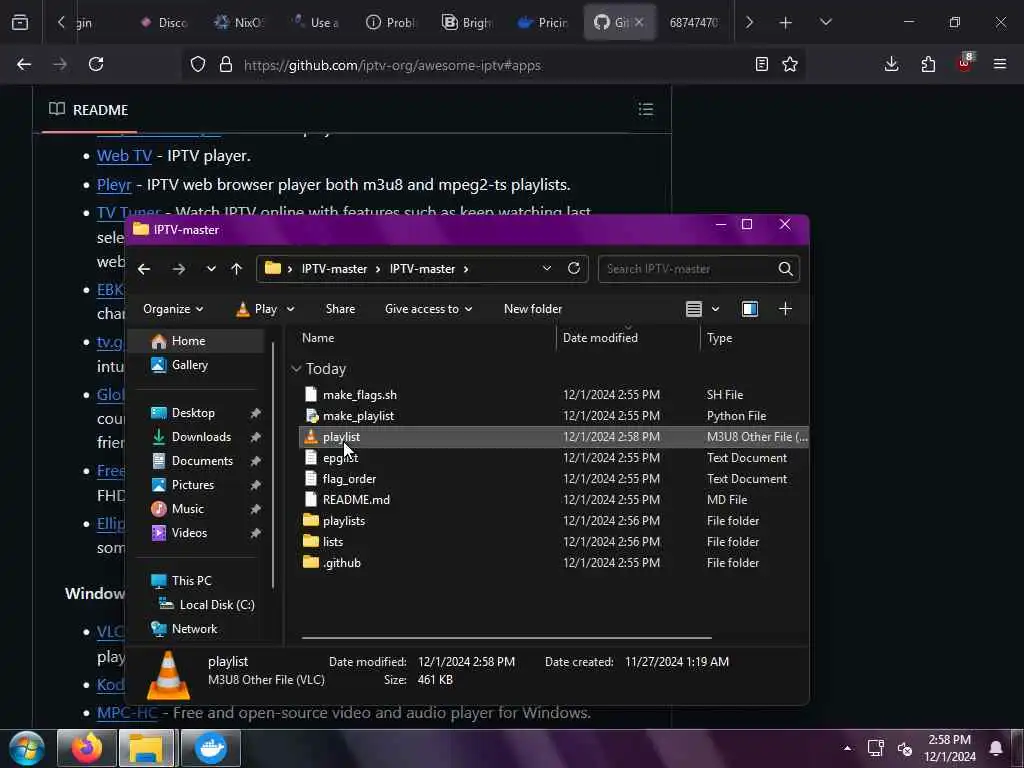The height and width of the screenshot is (768, 1024).
Task: Click the Explorer forward arrow
Action: click(178, 269)
